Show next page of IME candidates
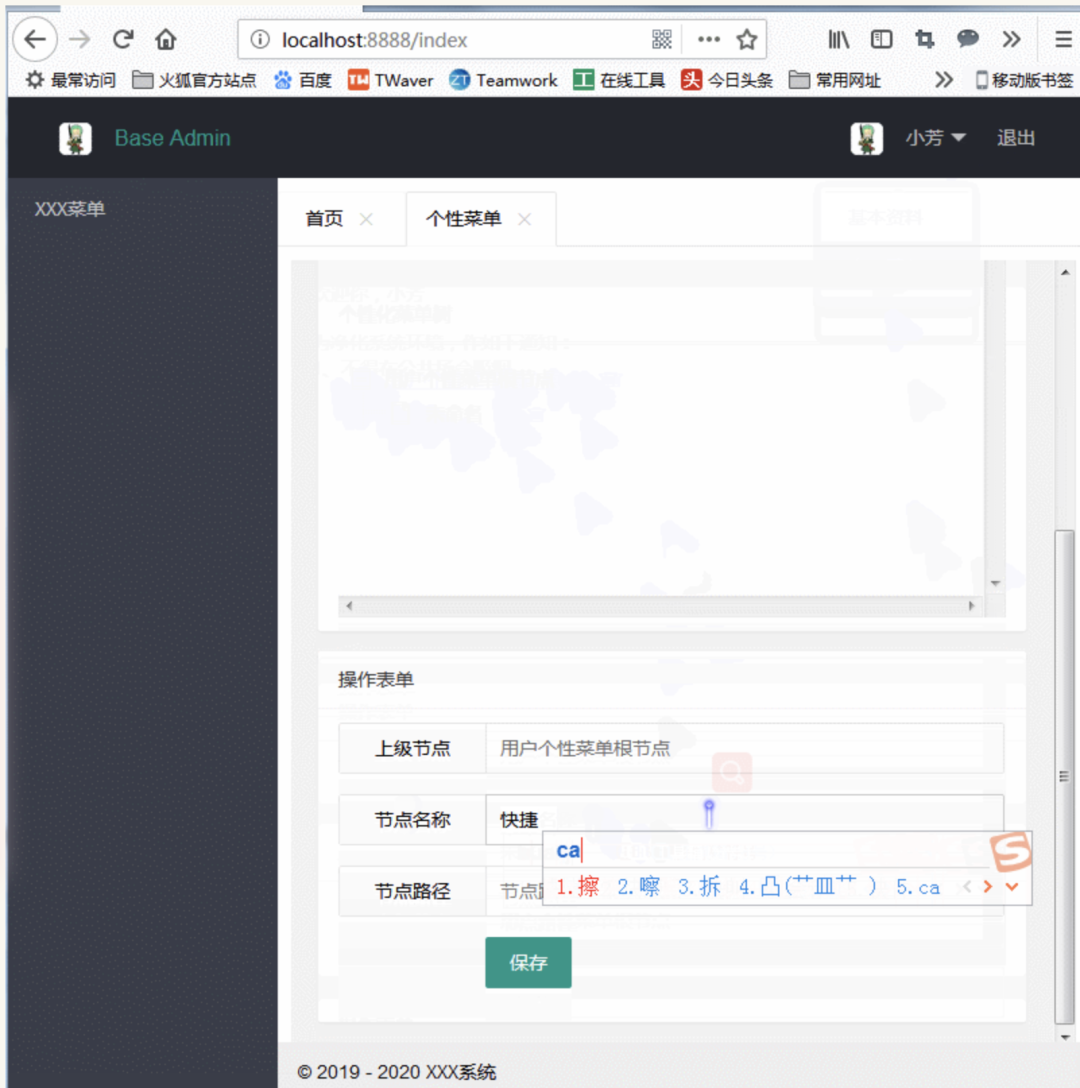The height and width of the screenshot is (1088, 1080). coord(988,886)
